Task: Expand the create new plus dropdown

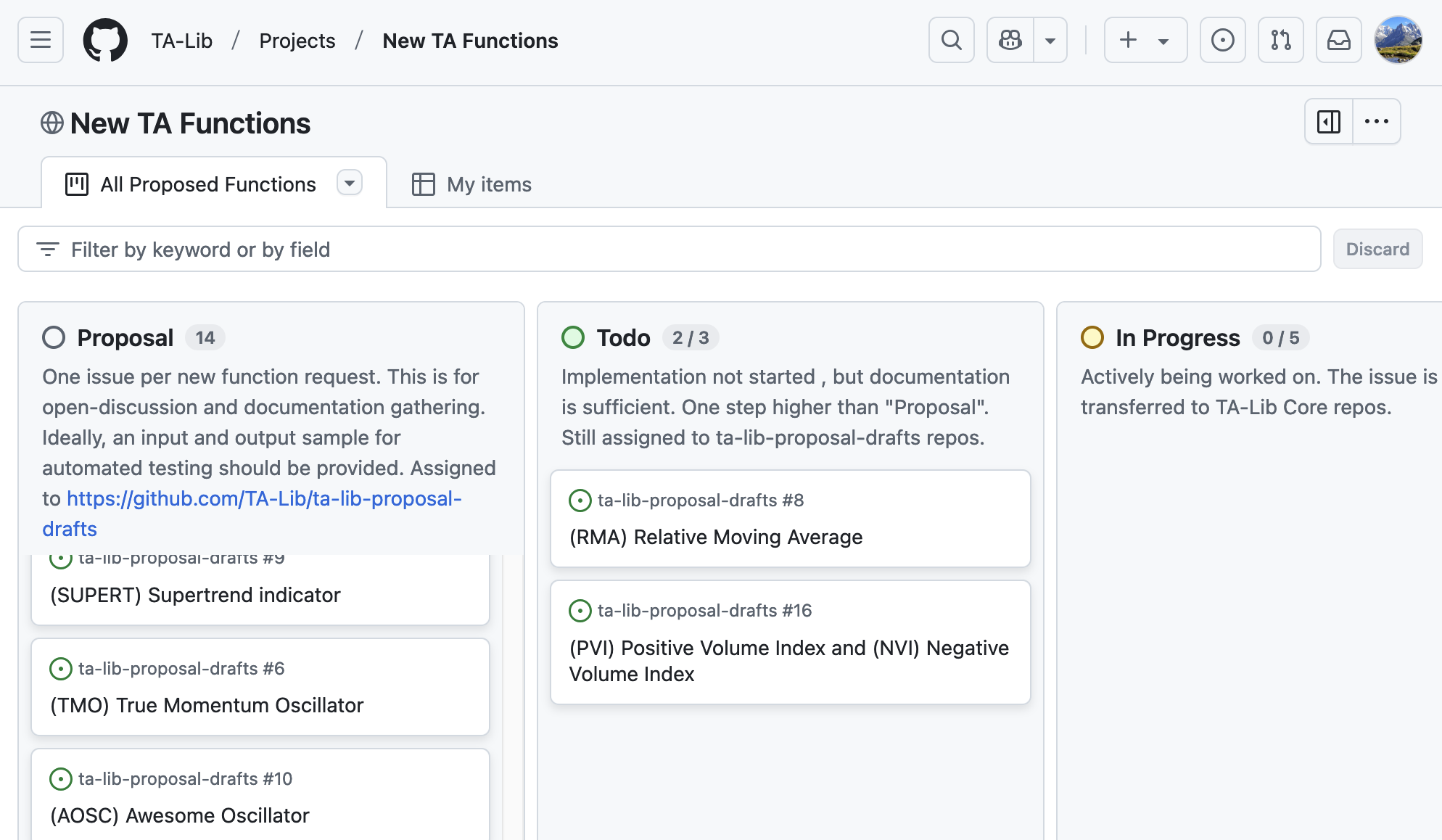Action: click(x=1145, y=40)
